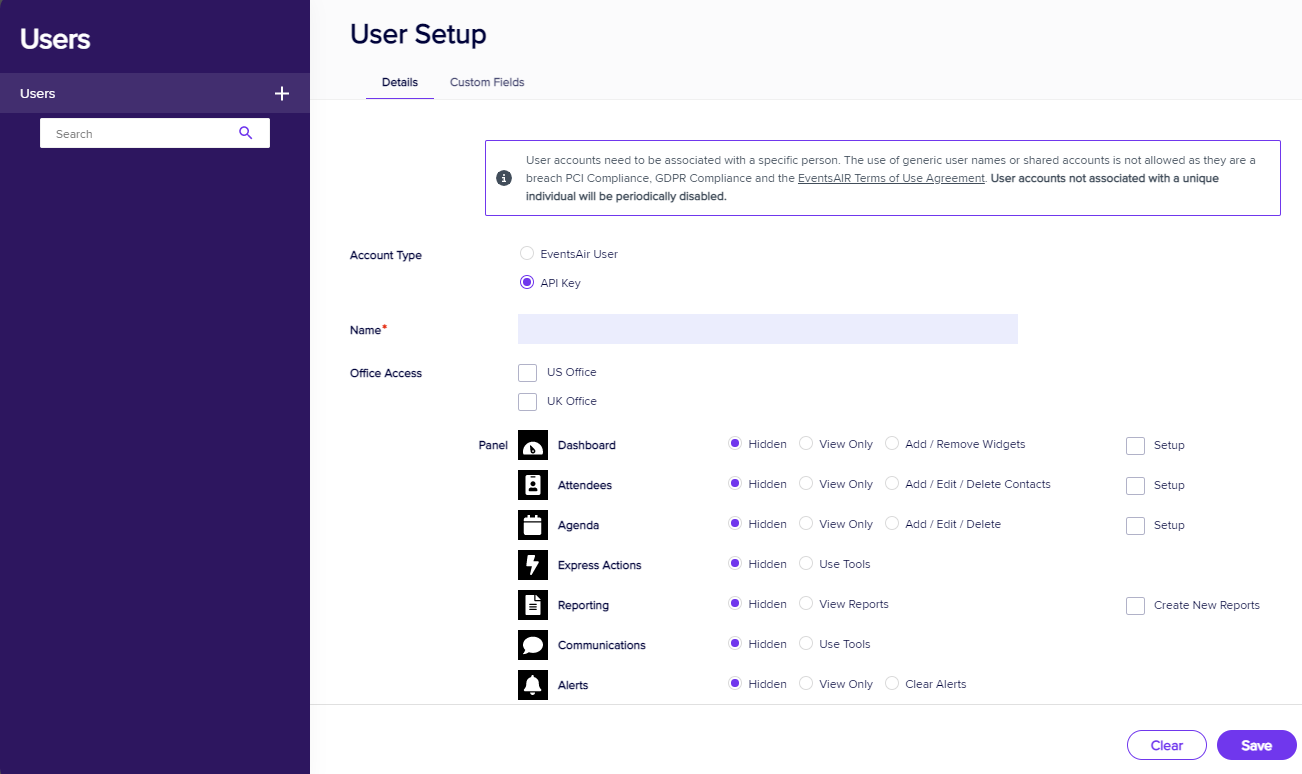Click the User Setup heading
1302x774 pixels.
click(x=418, y=34)
